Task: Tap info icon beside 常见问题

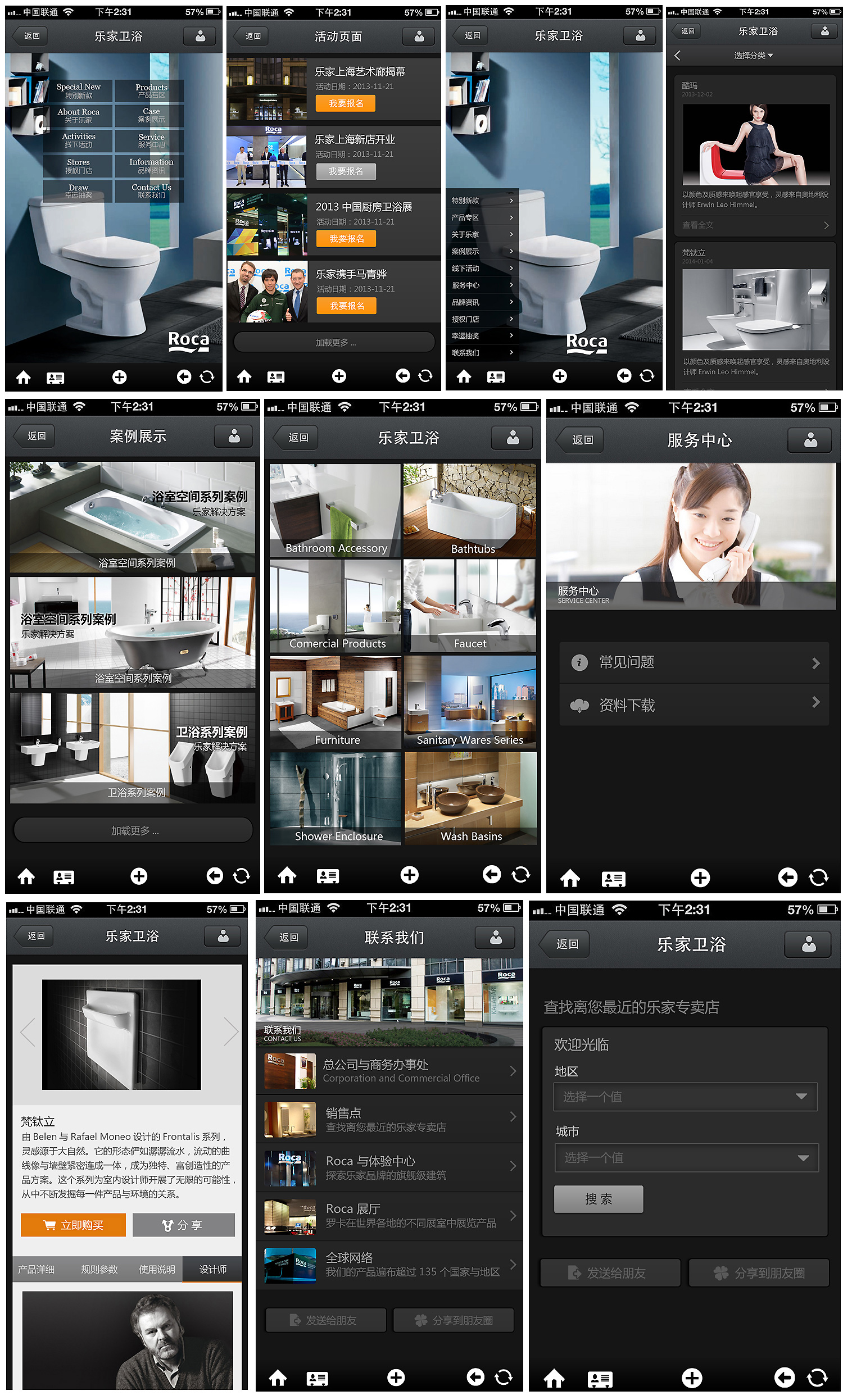Action: click(x=579, y=662)
